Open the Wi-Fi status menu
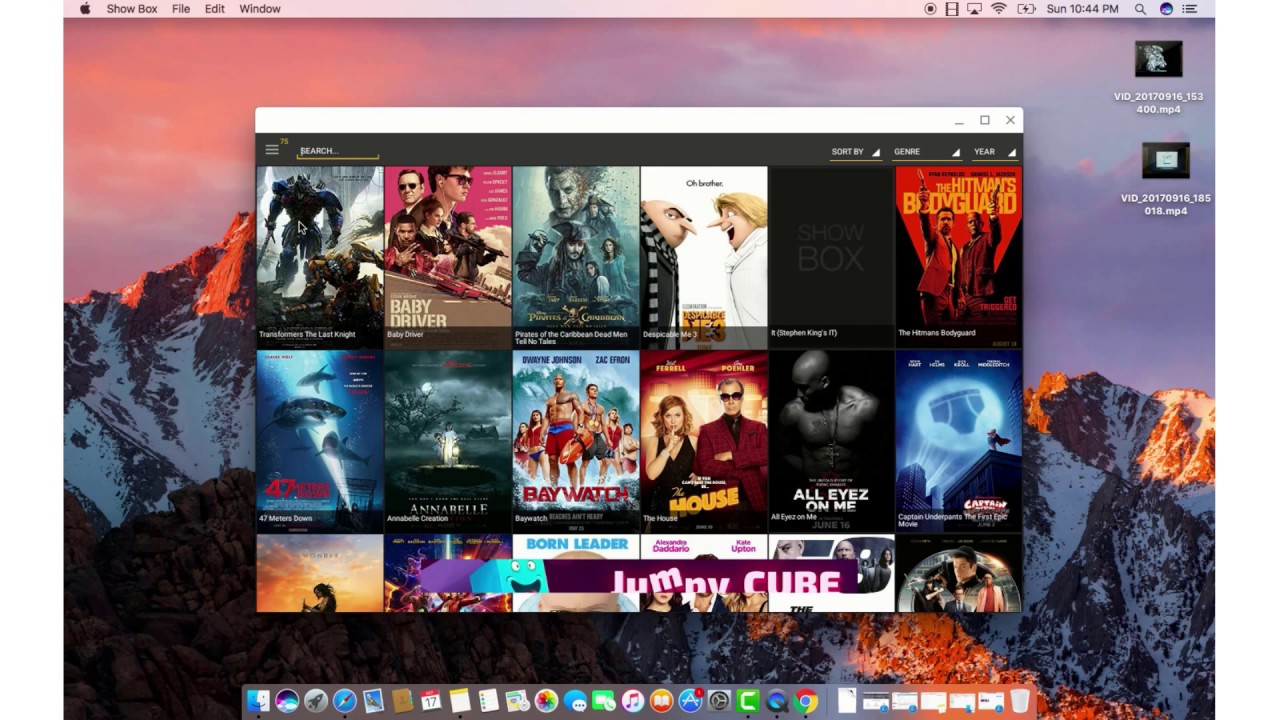The width and height of the screenshot is (1280, 720). tap(999, 9)
